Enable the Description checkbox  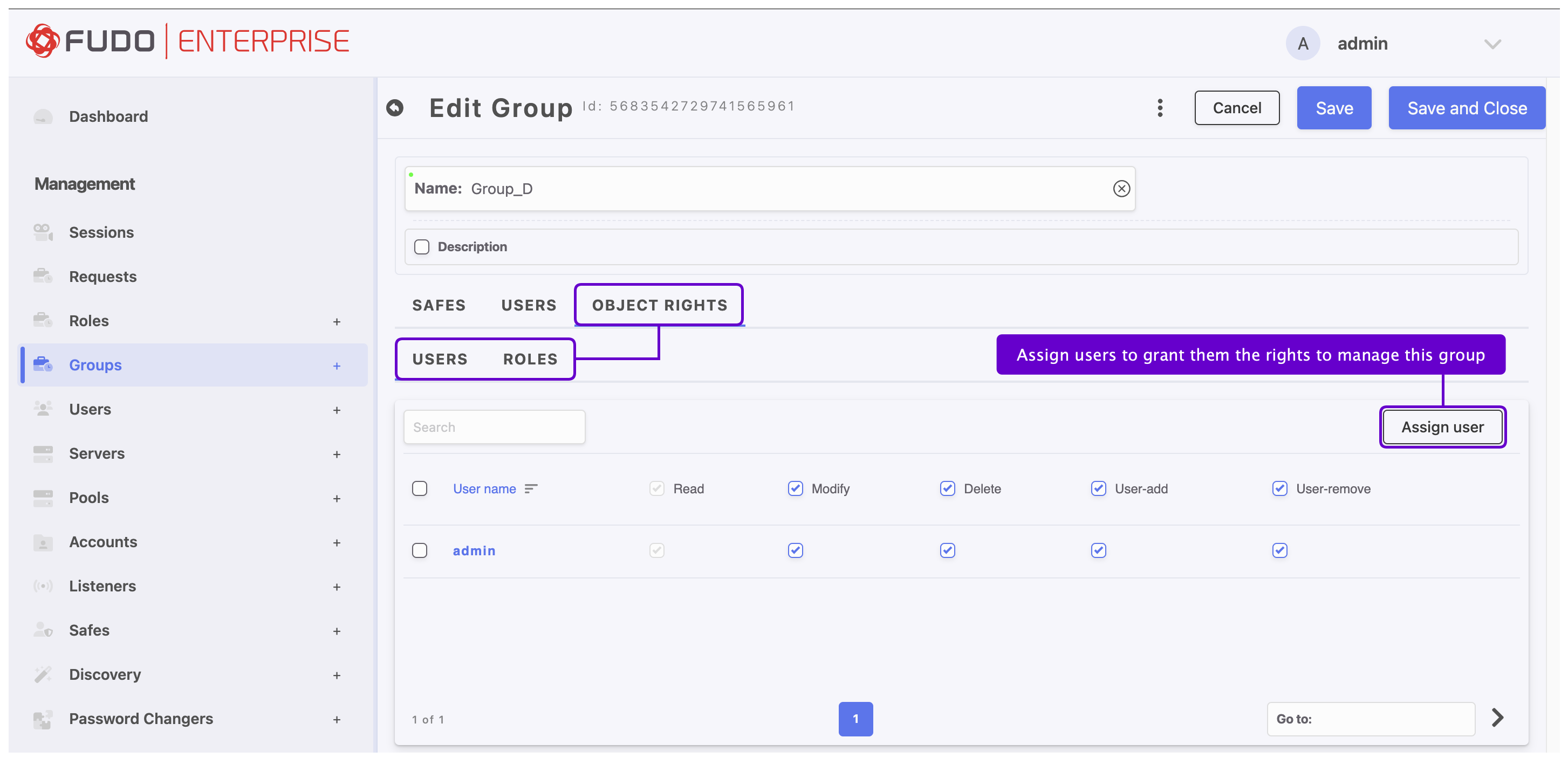coord(422,246)
